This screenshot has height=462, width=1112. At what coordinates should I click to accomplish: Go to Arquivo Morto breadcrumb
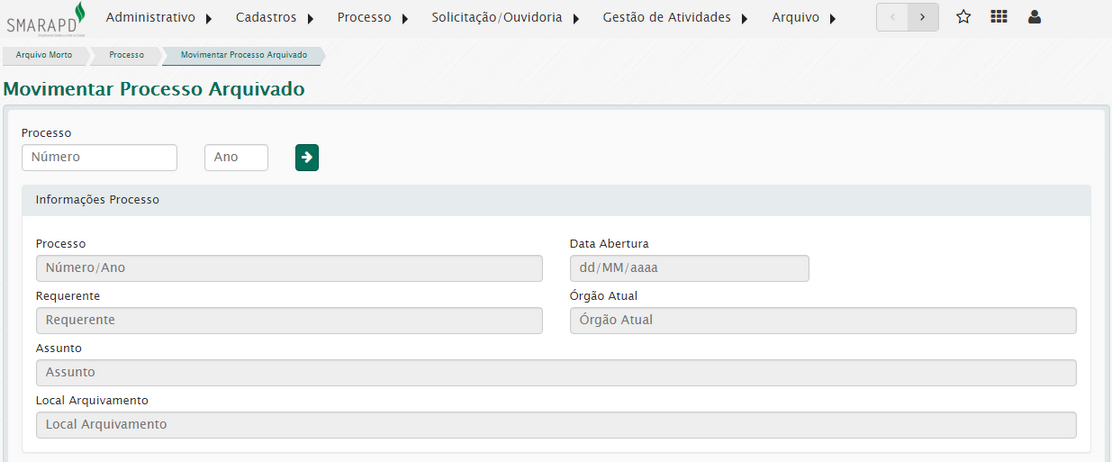click(x=44, y=55)
